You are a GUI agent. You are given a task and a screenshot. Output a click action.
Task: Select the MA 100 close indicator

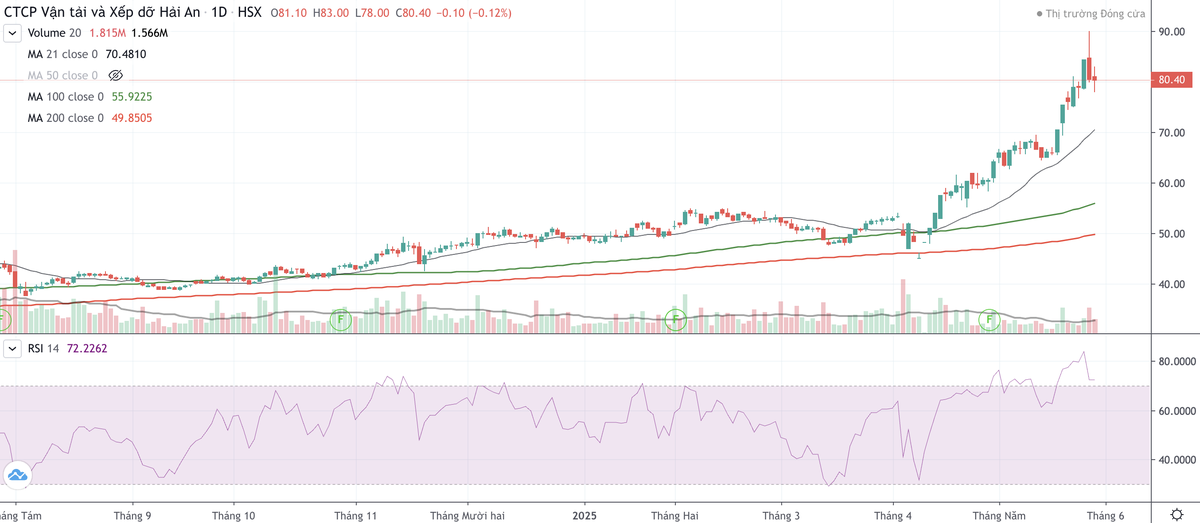point(65,97)
